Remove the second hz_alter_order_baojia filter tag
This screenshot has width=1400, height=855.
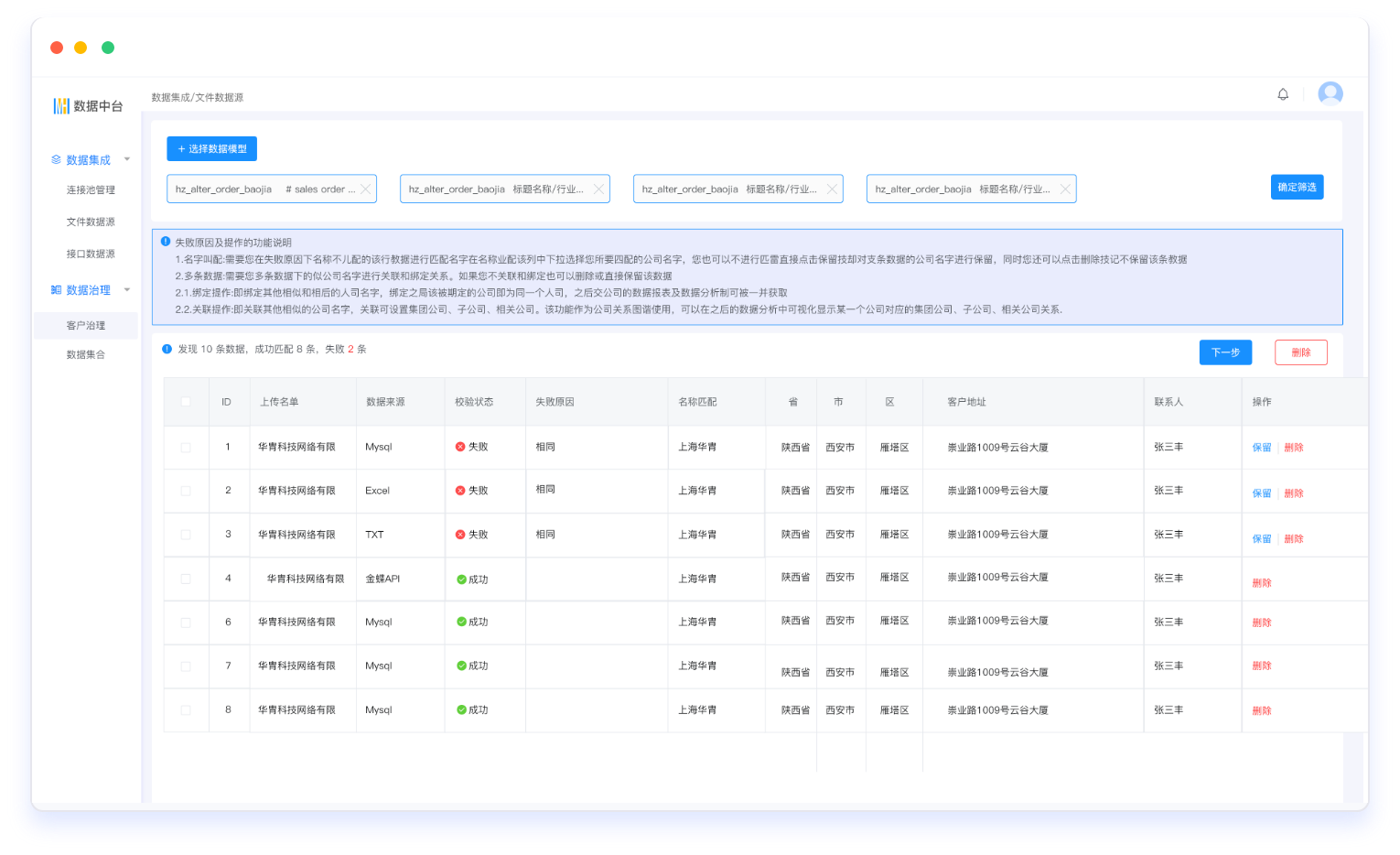pyautogui.click(x=598, y=189)
